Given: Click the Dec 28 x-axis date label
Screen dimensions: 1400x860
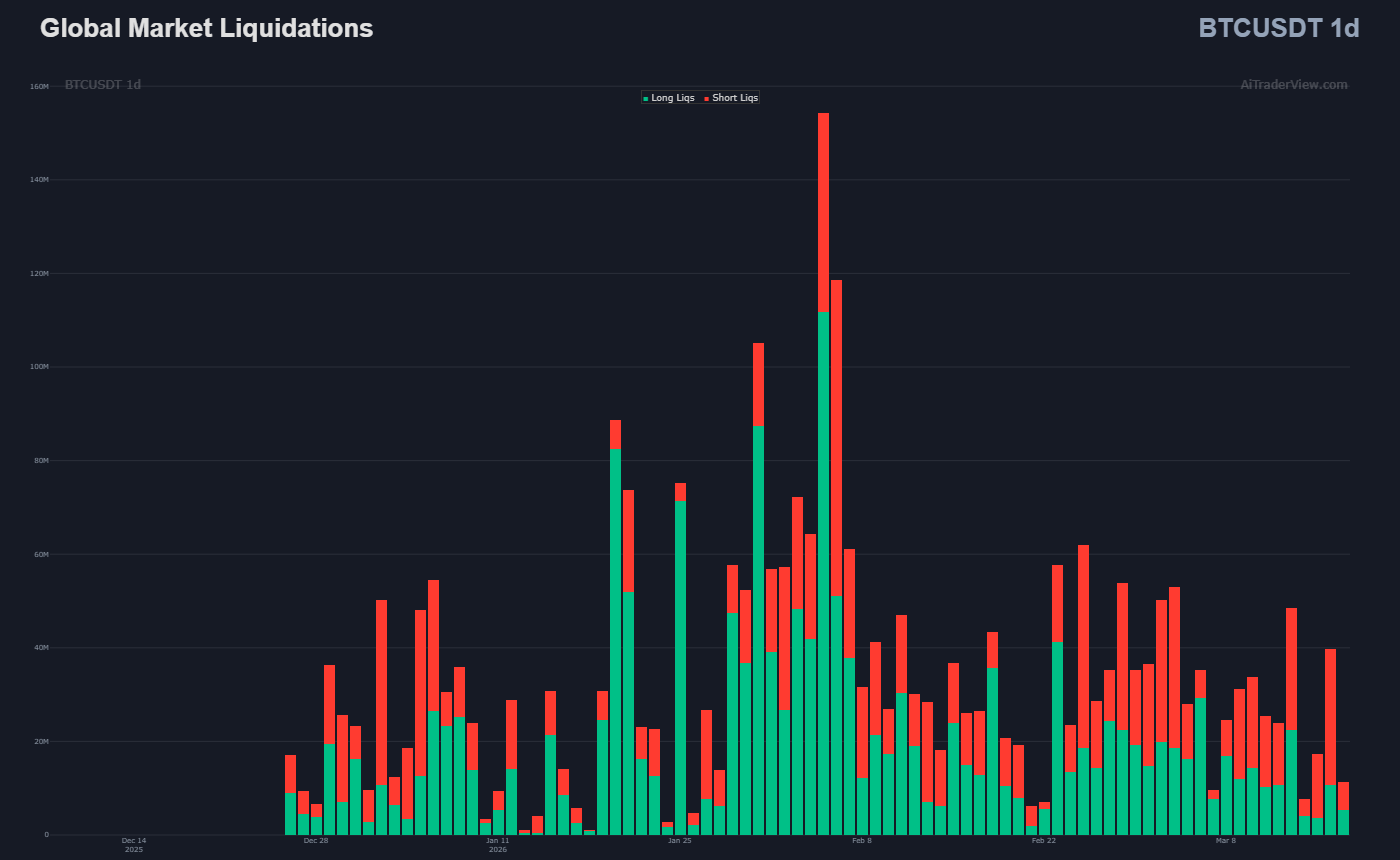Looking at the screenshot, I should 316,841.
